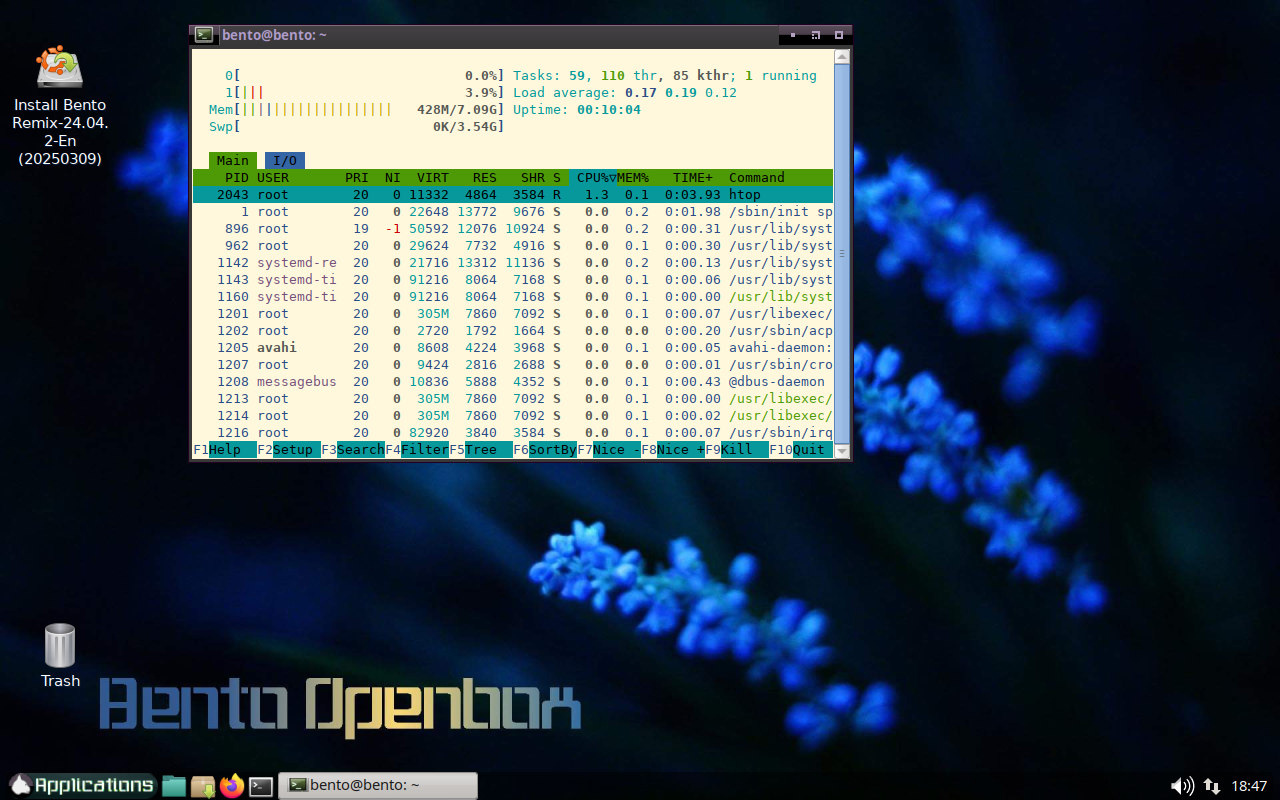1280x800 pixels.
Task: Select process row PID 1142
Action: [513, 262]
